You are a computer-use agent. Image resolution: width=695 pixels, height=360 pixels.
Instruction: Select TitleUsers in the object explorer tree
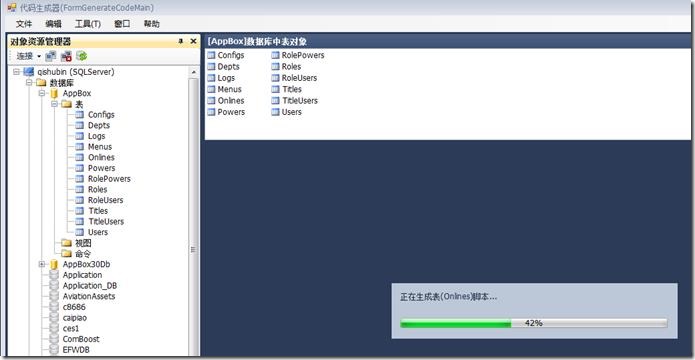coord(106,221)
